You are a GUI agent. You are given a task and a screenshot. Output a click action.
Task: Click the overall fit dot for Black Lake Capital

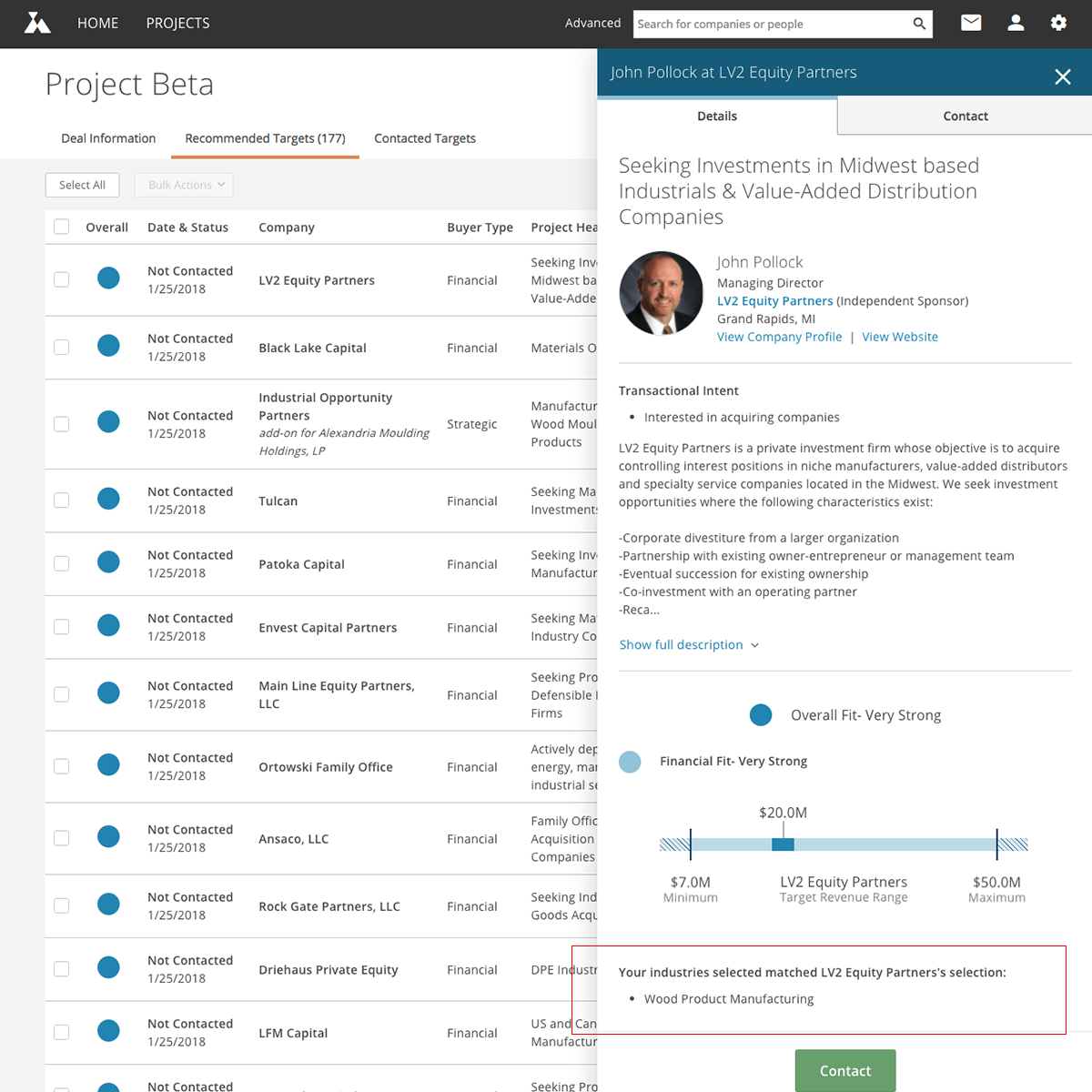(108, 346)
